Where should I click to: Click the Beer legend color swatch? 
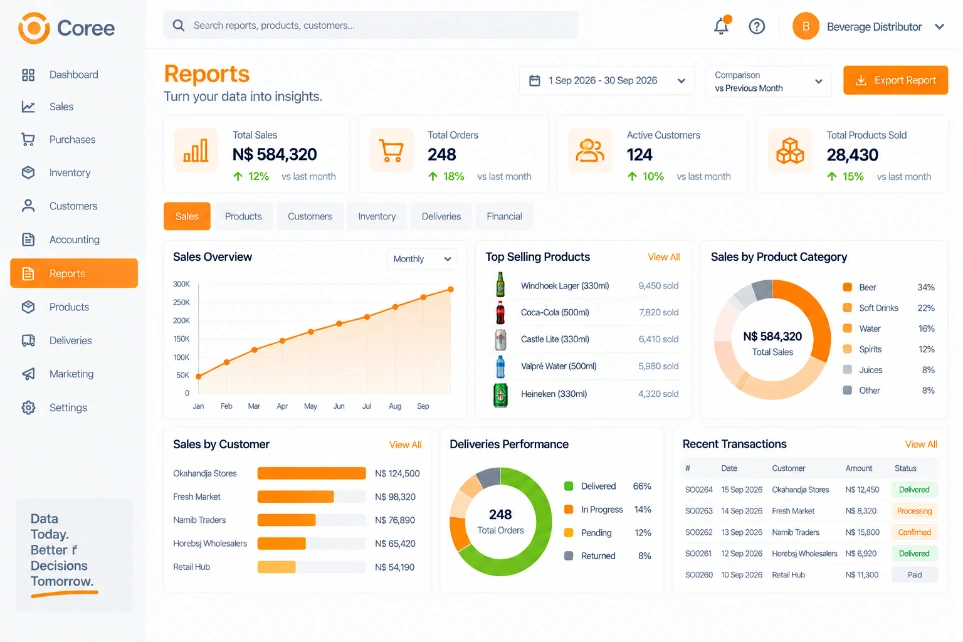tap(847, 287)
